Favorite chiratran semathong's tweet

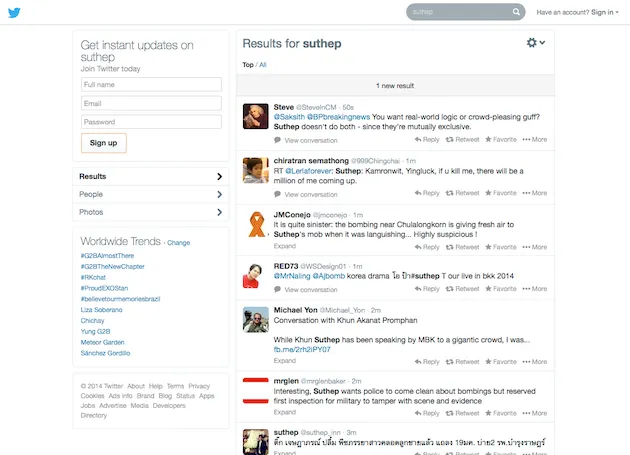point(501,193)
